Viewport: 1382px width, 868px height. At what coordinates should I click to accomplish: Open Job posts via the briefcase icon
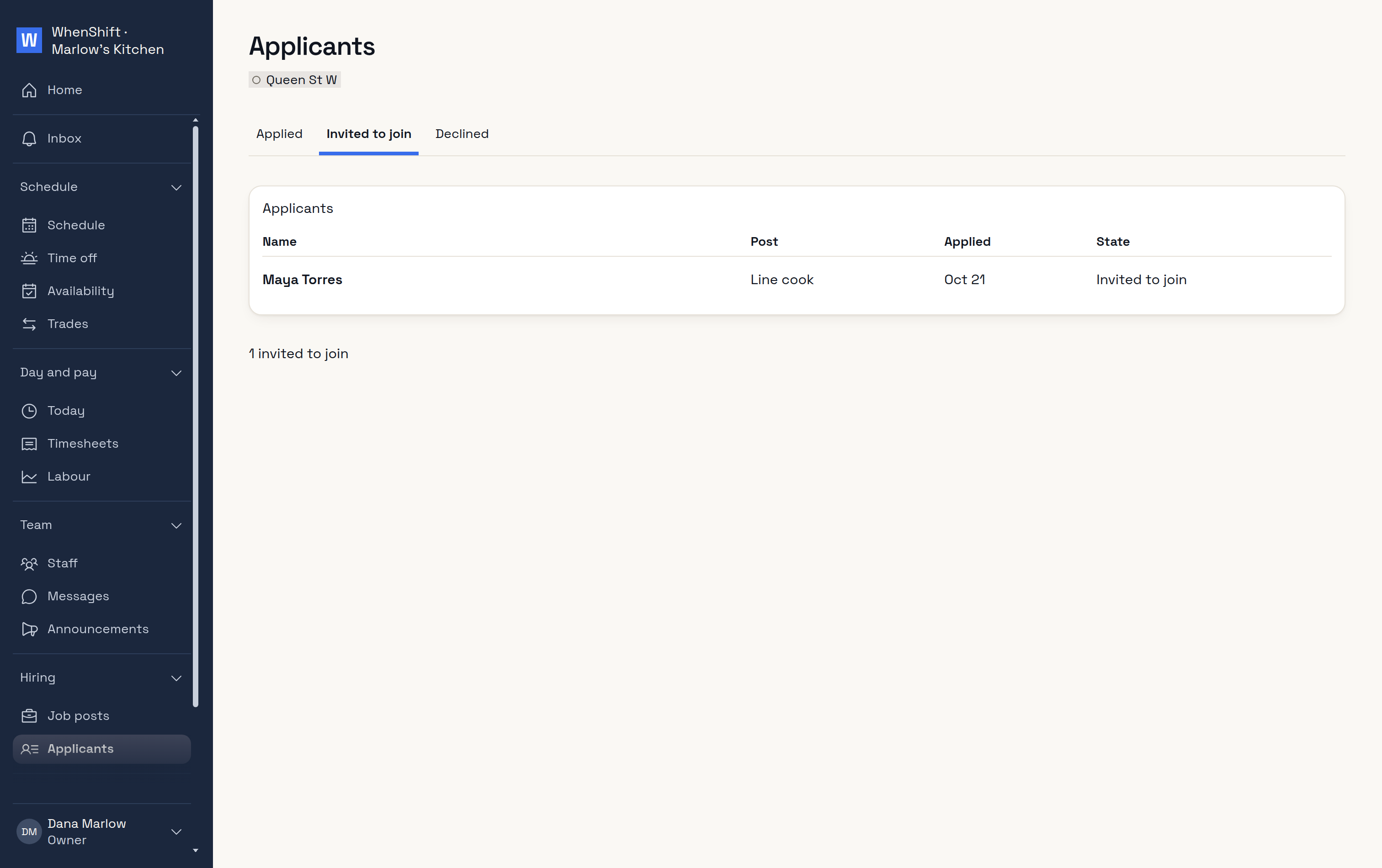[x=29, y=716]
